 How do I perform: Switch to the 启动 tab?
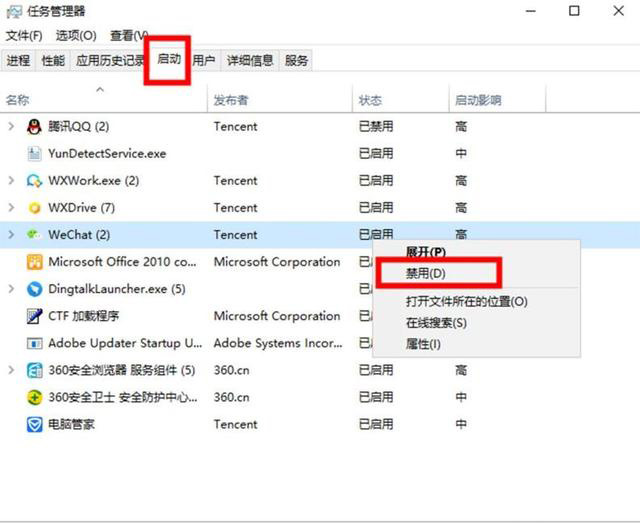click(169, 60)
